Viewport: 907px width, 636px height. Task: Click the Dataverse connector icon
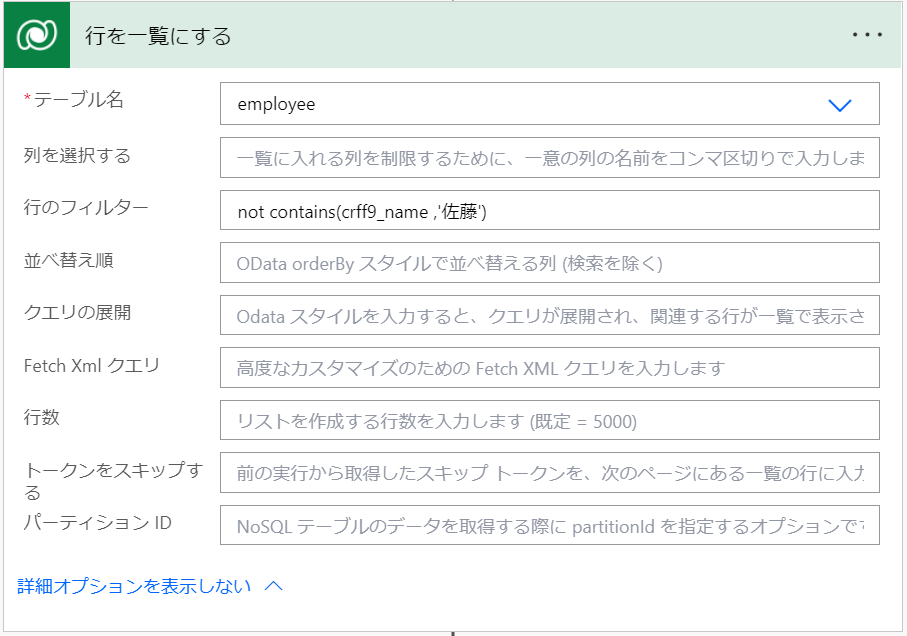pyautogui.click(x=37, y=35)
